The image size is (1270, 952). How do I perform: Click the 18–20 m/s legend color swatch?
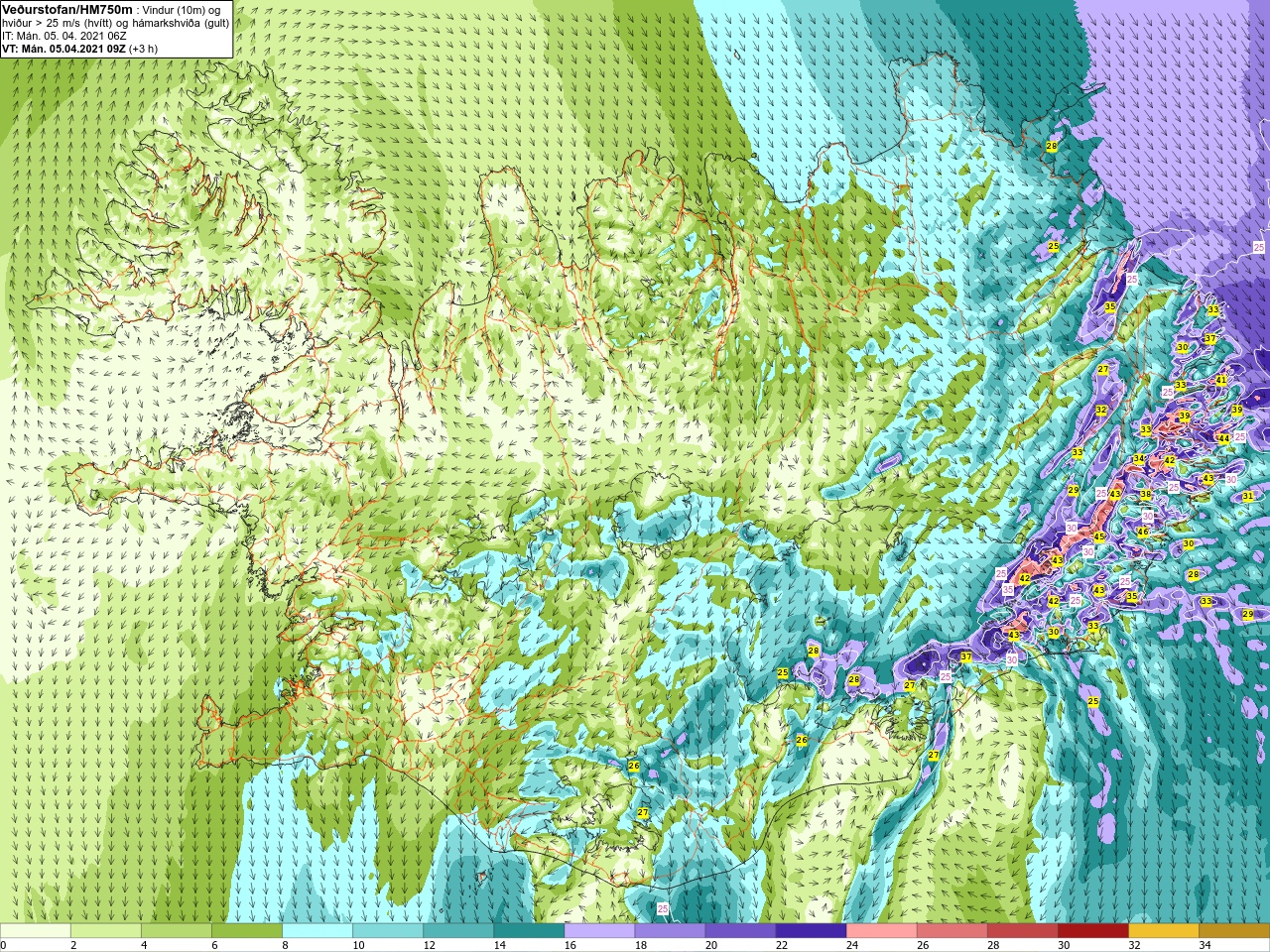[x=670, y=931]
